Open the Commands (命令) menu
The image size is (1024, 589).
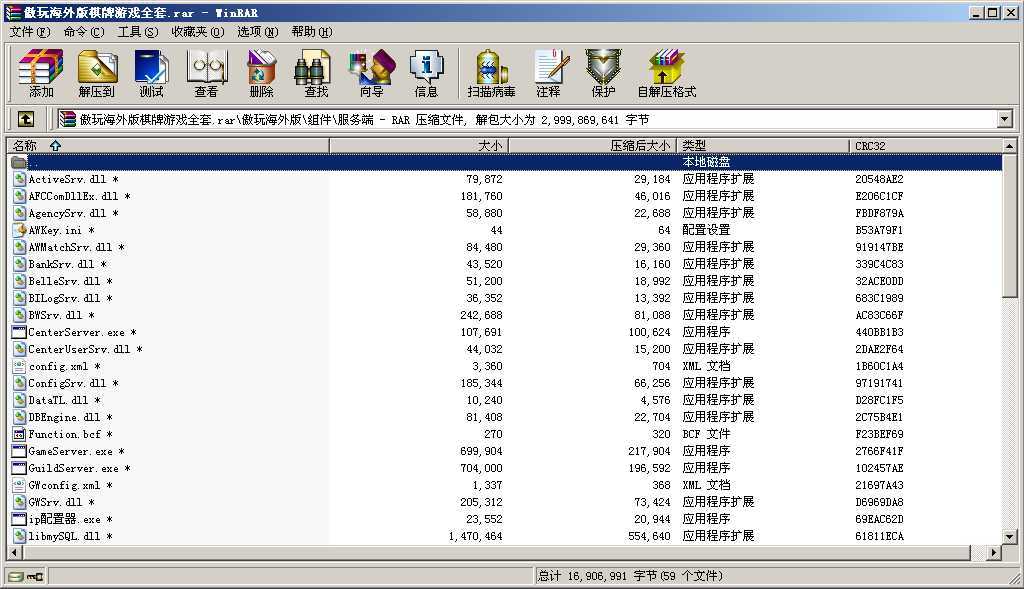click(84, 32)
